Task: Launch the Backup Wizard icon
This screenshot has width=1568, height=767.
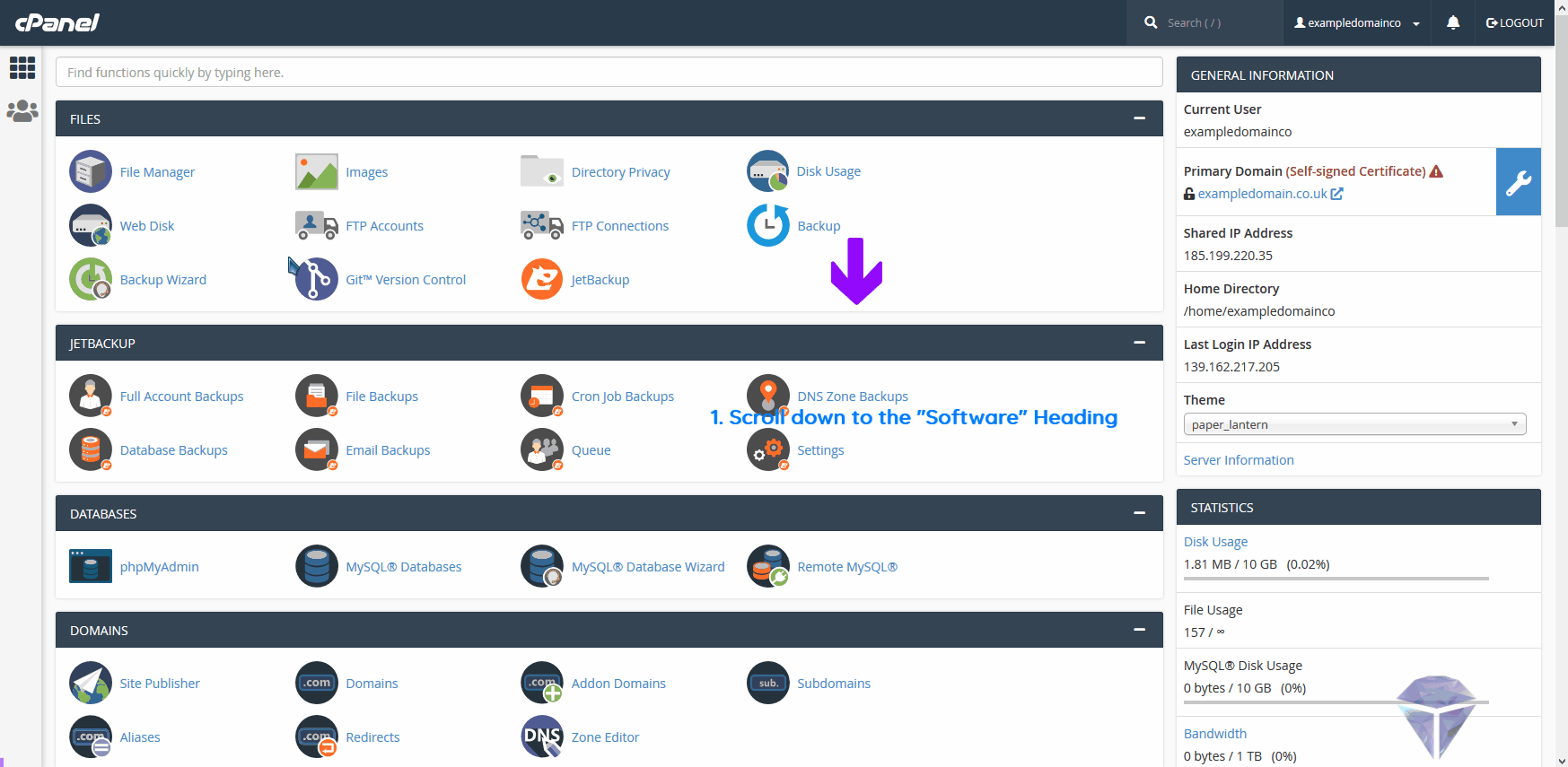Action: (91, 279)
